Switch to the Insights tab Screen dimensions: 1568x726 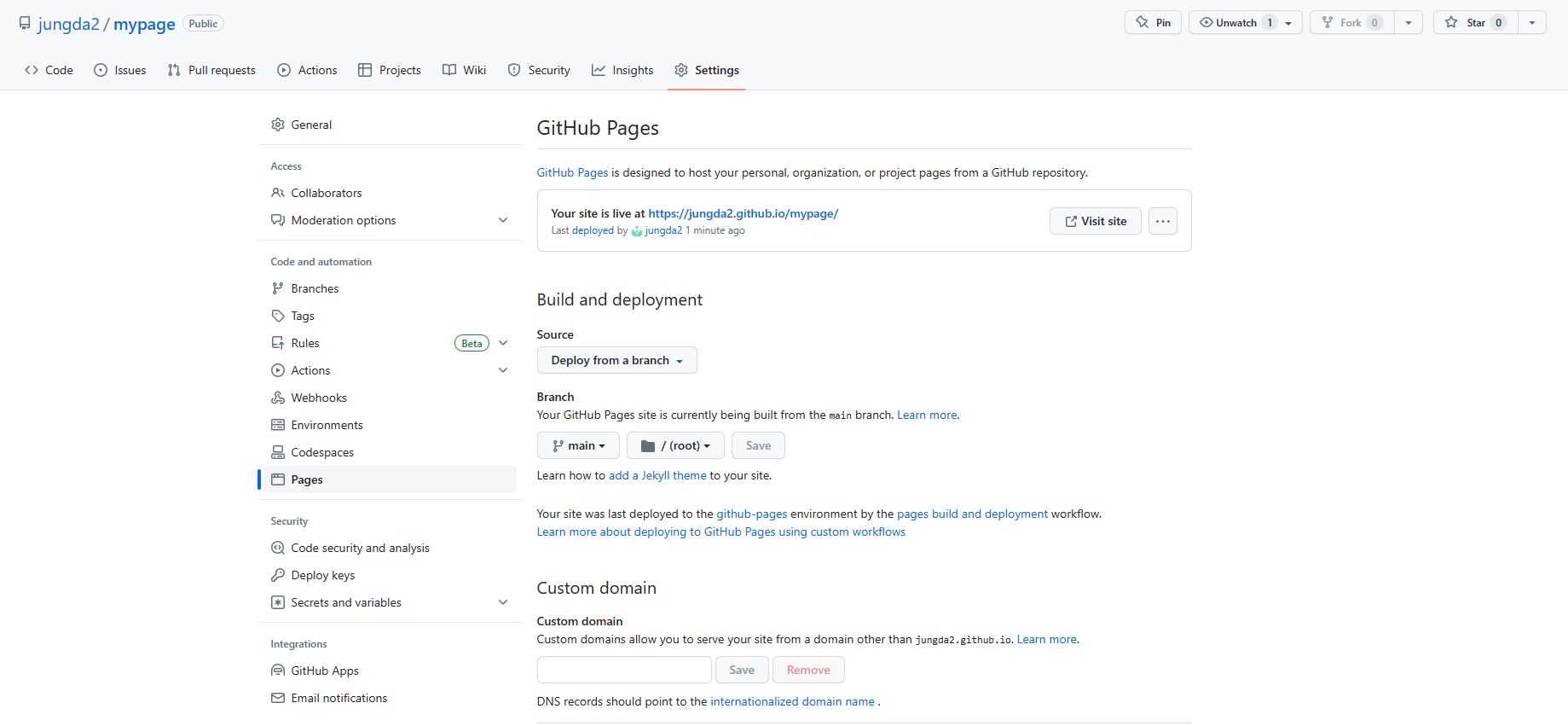pyautogui.click(x=622, y=70)
